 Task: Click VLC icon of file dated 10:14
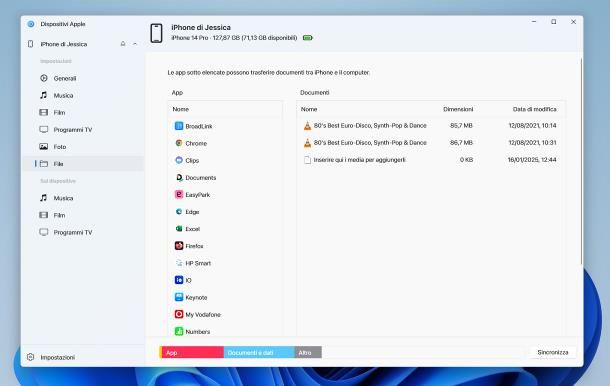[x=307, y=126]
